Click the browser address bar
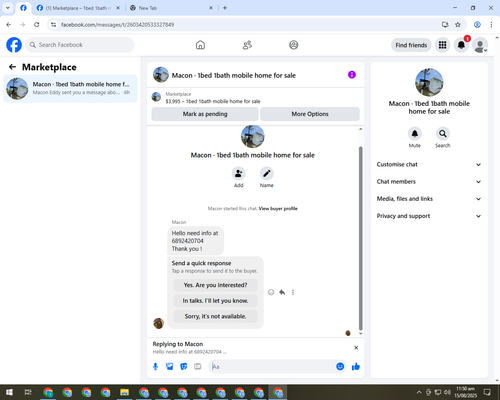Viewport: 500px width, 400px height. click(x=247, y=25)
